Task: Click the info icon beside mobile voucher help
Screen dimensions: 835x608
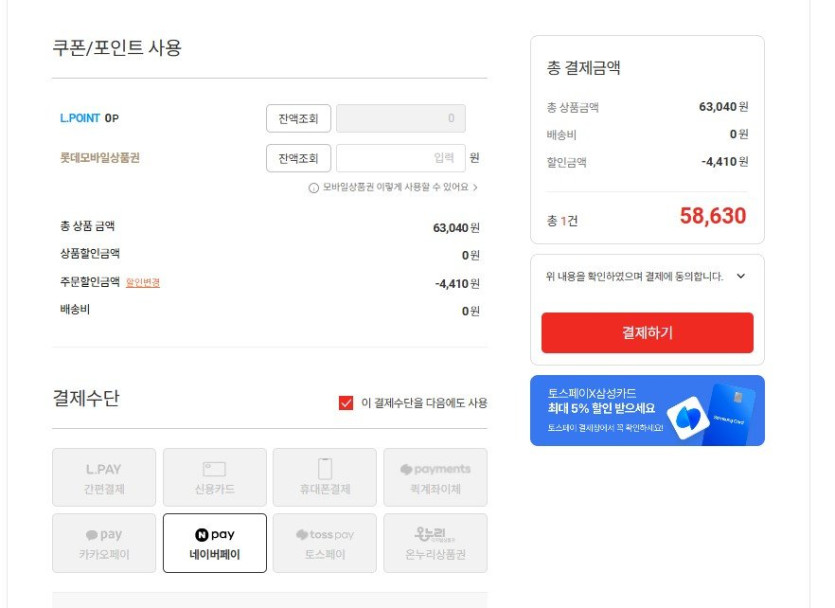Action: click(313, 187)
